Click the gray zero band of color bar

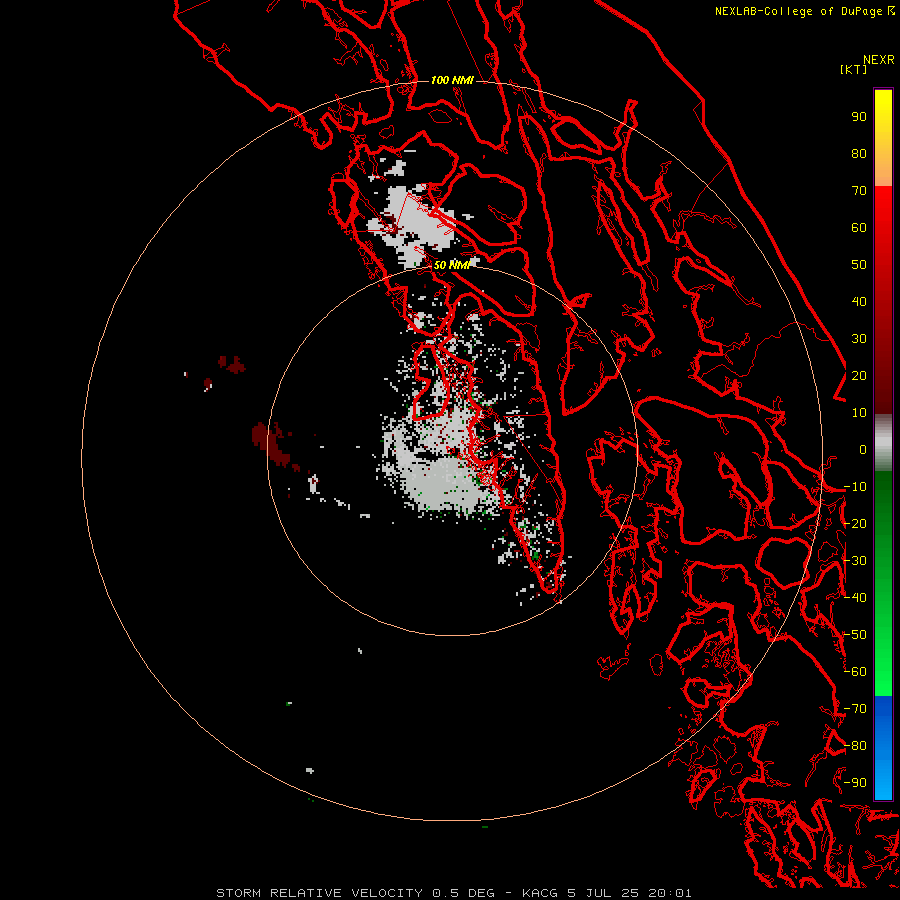click(883, 443)
